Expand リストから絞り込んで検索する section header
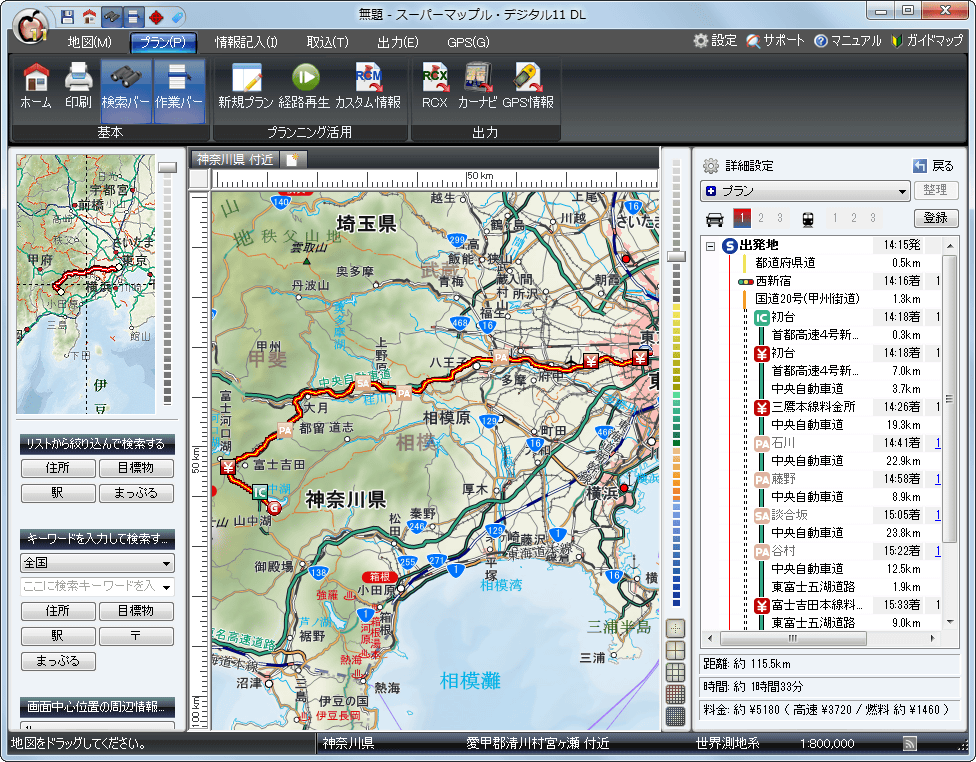The image size is (976, 762). (x=97, y=444)
